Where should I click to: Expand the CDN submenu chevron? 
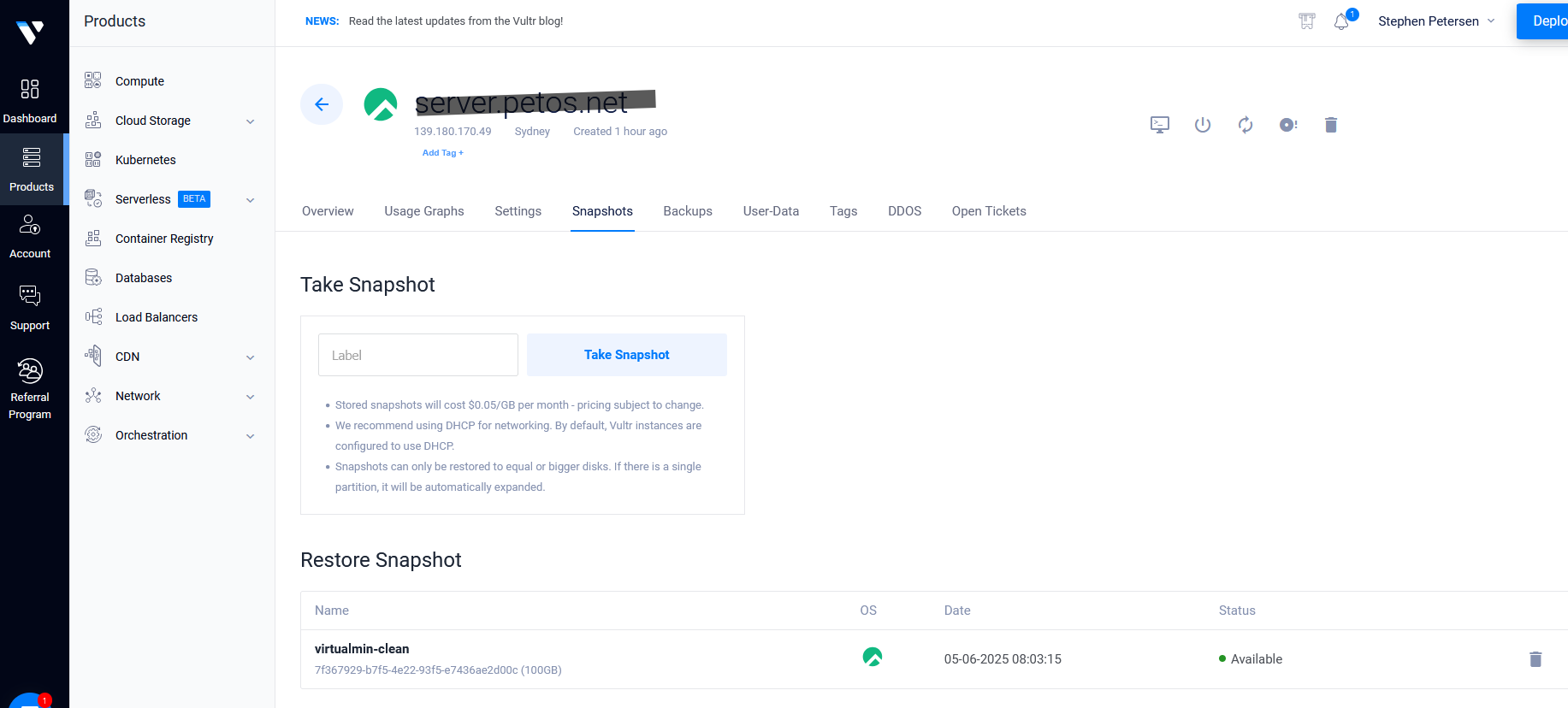pyautogui.click(x=251, y=357)
